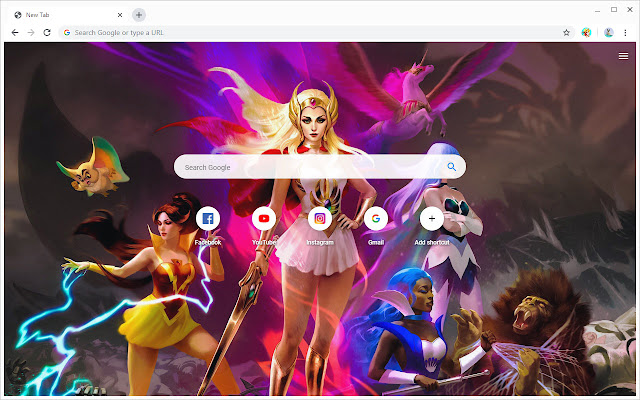This screenshot has width=640, height=400.
Task: Open the Facebook shortcut icon
Action: coord(208,218)
